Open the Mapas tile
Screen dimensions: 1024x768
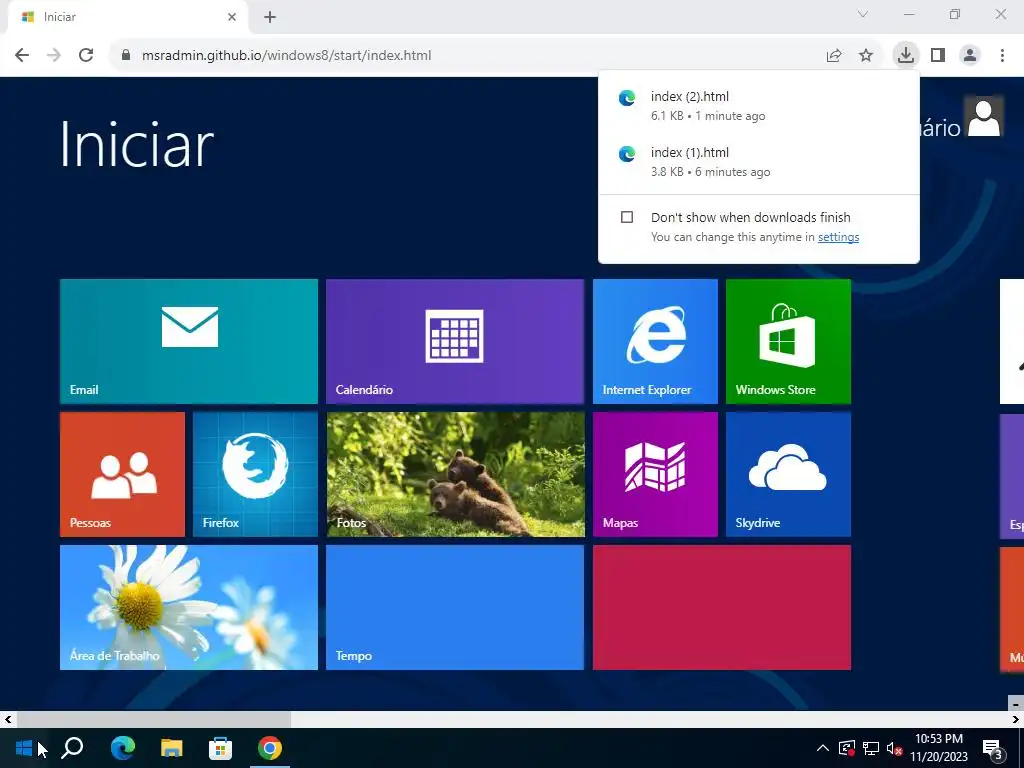[x=655, y=475]
